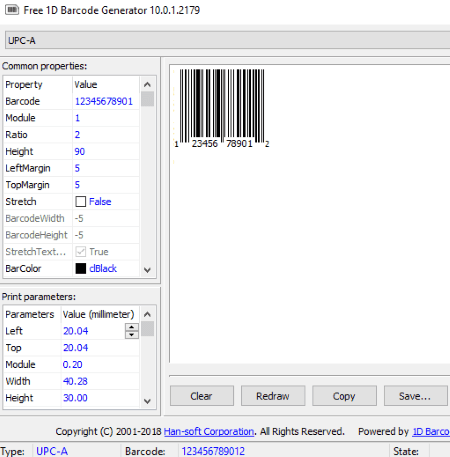Click the Ratio property label
Viewport: 450px width, 457px height.
[16, 135]
